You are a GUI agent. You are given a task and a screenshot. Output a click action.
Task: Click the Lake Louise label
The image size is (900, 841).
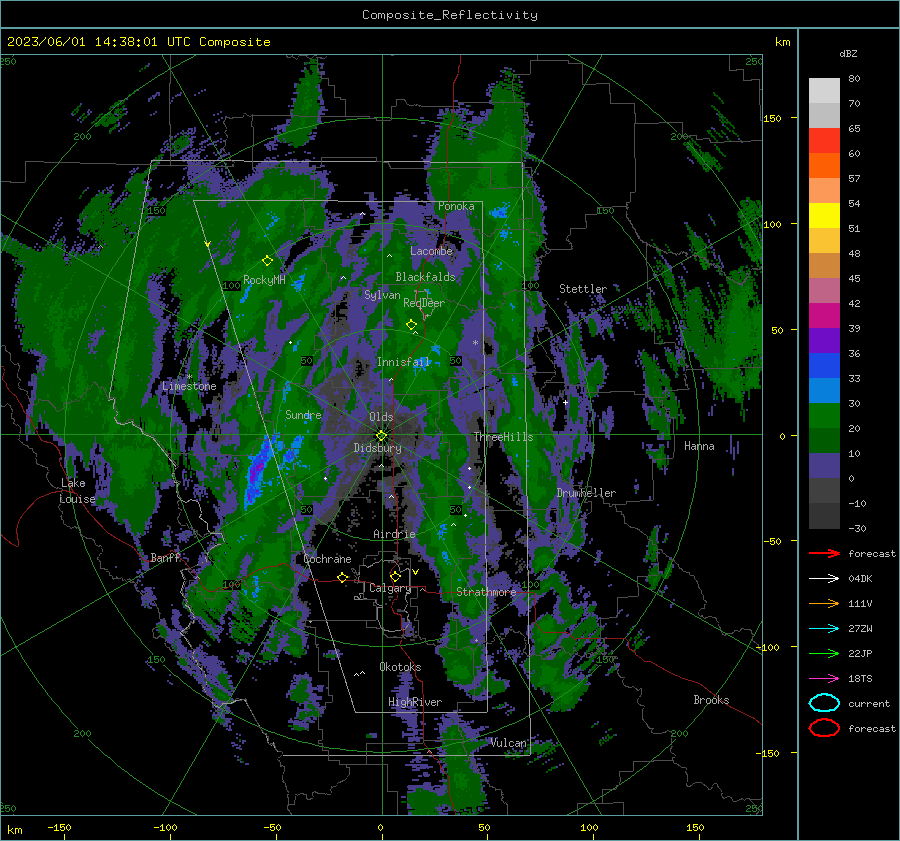(77, 491)
